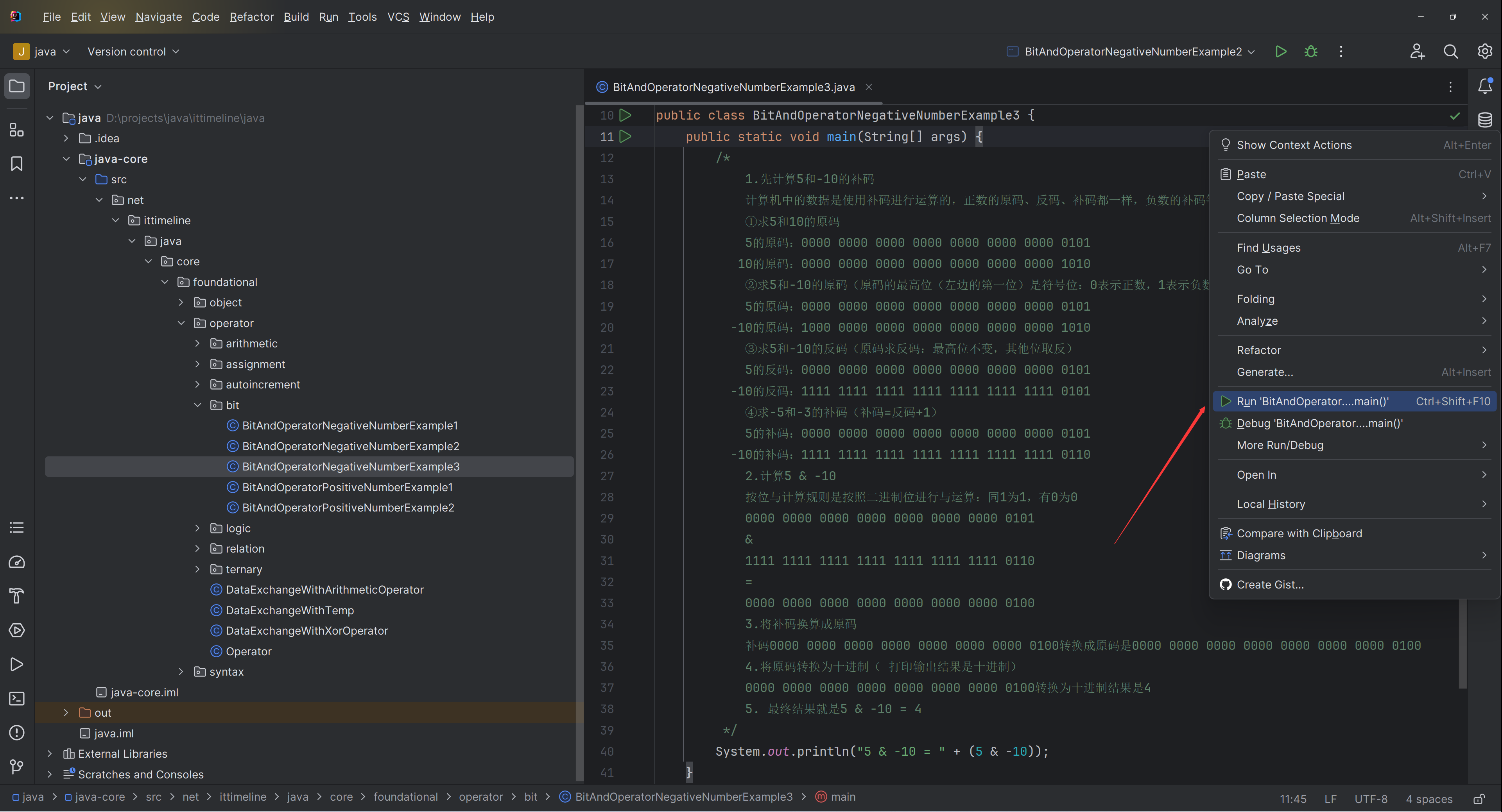Viewport: 1502px width, 812px height.
Task: Open IDE settings gear icon
Action: (x=1484, y=51)
